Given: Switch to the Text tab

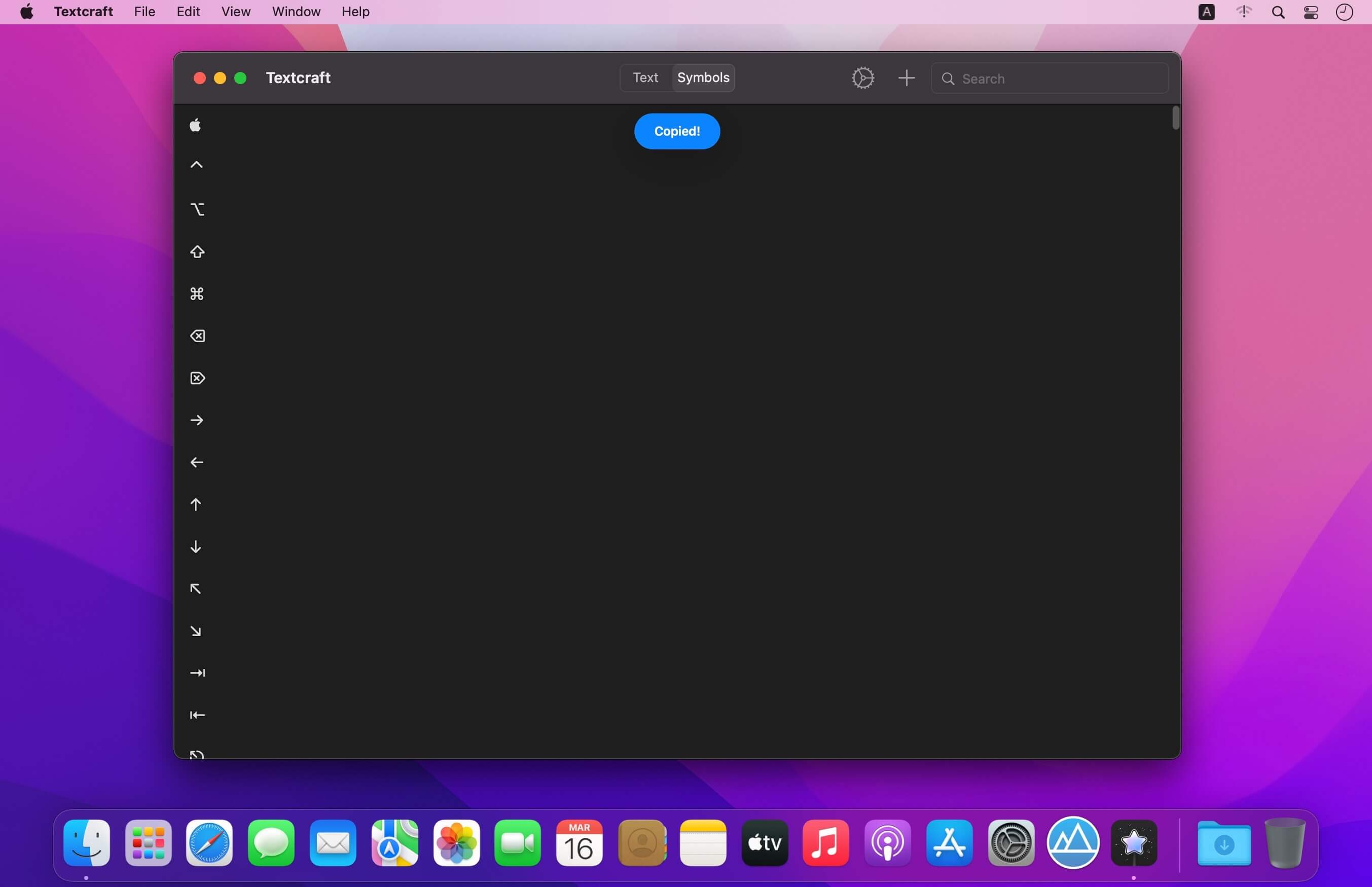Looking at the screenshot, I should [645, 78].
